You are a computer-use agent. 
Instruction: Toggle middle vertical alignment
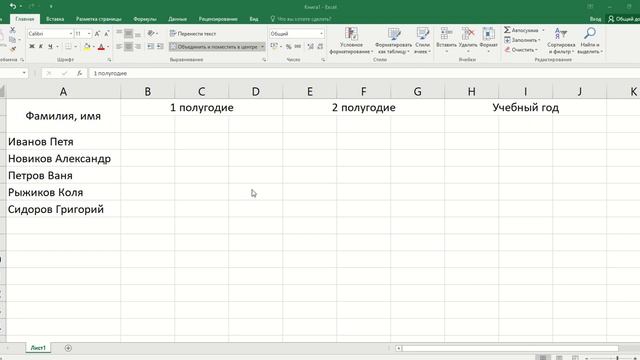129,33
